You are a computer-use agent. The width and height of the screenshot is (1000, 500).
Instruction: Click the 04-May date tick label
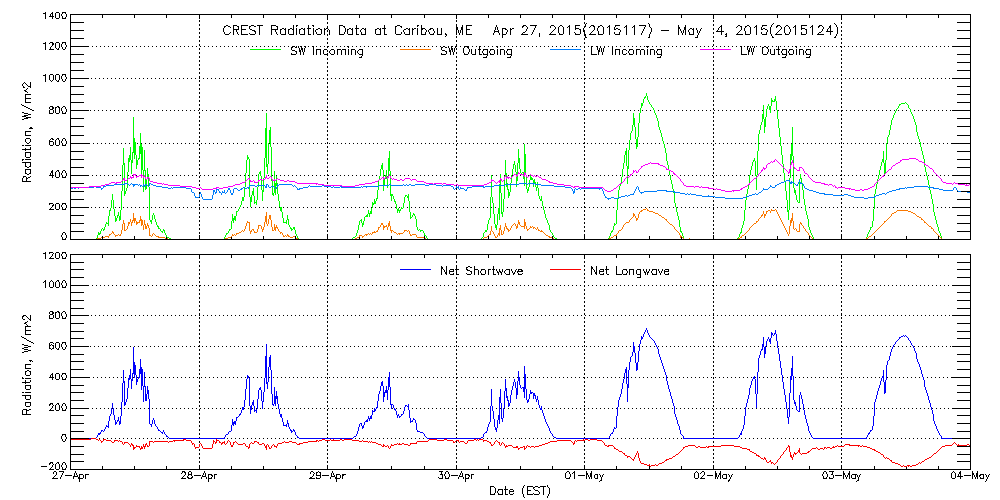click(968, 477)
